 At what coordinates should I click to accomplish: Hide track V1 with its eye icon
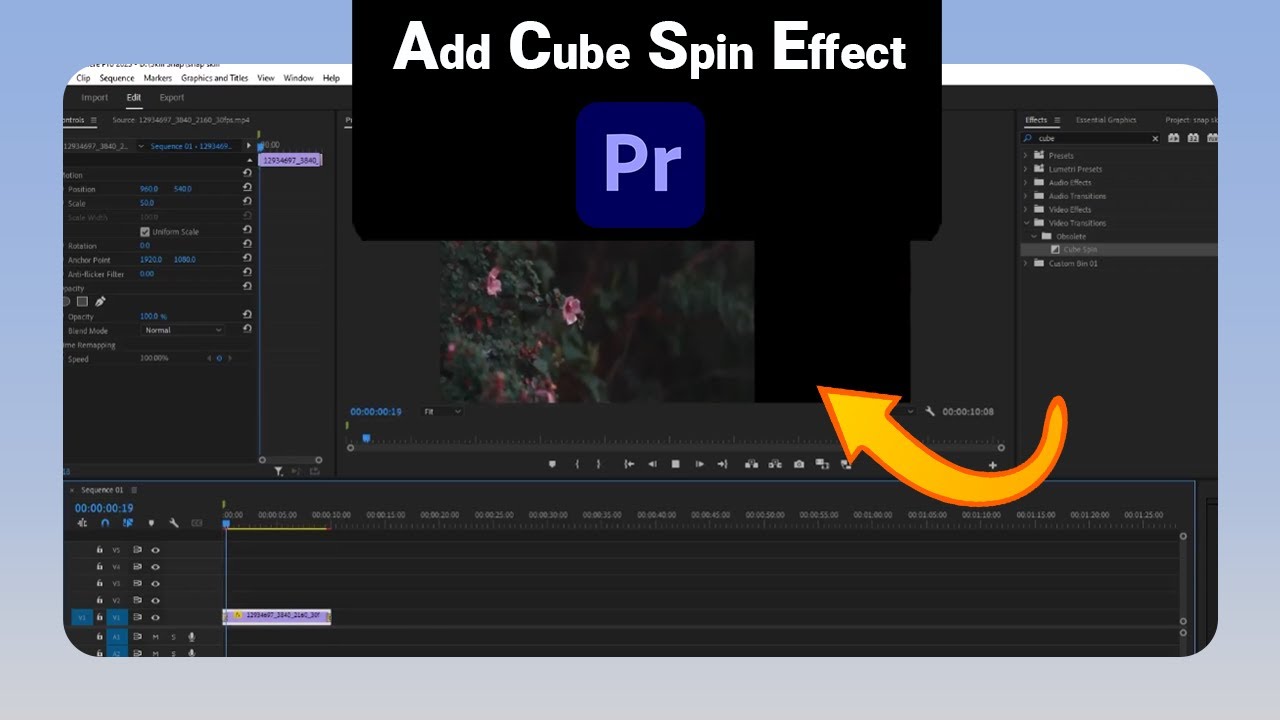pos(155,617)
